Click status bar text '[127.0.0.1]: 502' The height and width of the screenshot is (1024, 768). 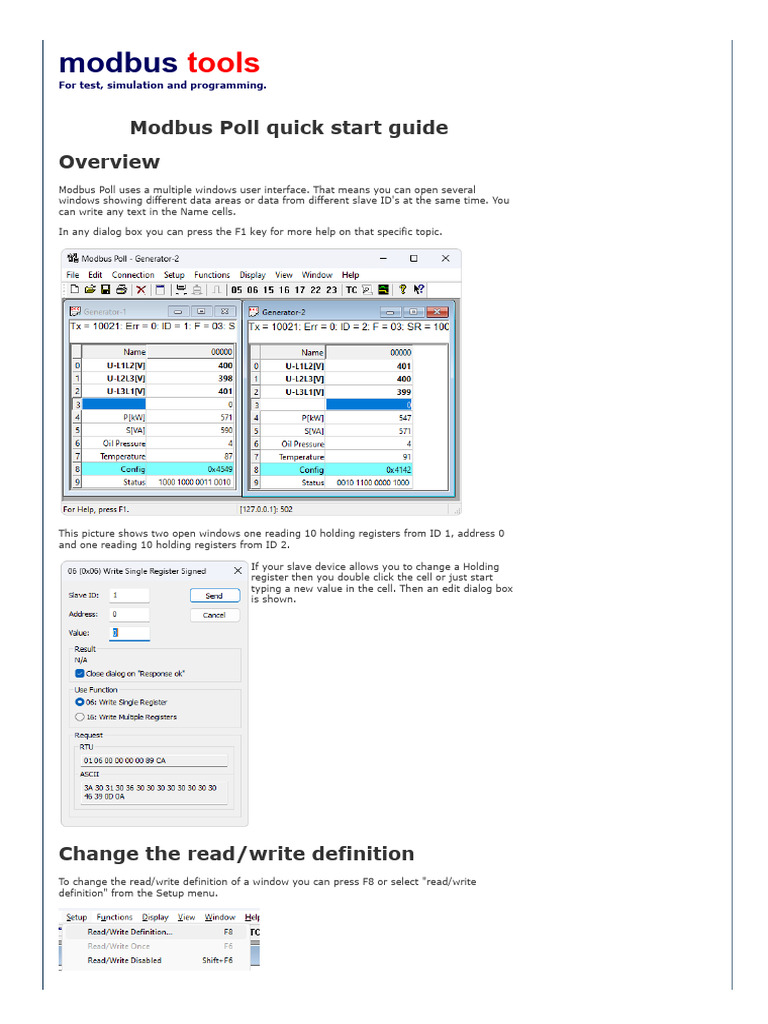(266, 509)
